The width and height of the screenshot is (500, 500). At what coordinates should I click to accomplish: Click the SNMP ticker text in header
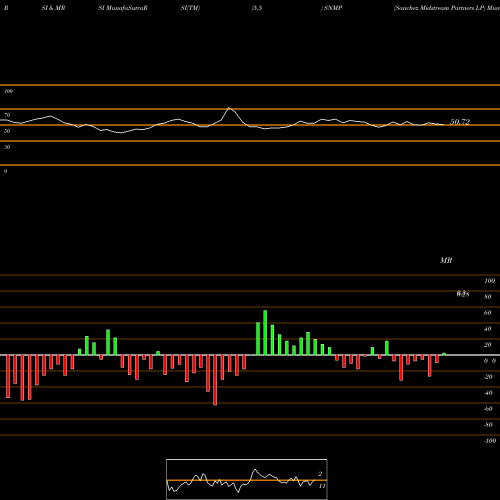(x=333, y=8)
